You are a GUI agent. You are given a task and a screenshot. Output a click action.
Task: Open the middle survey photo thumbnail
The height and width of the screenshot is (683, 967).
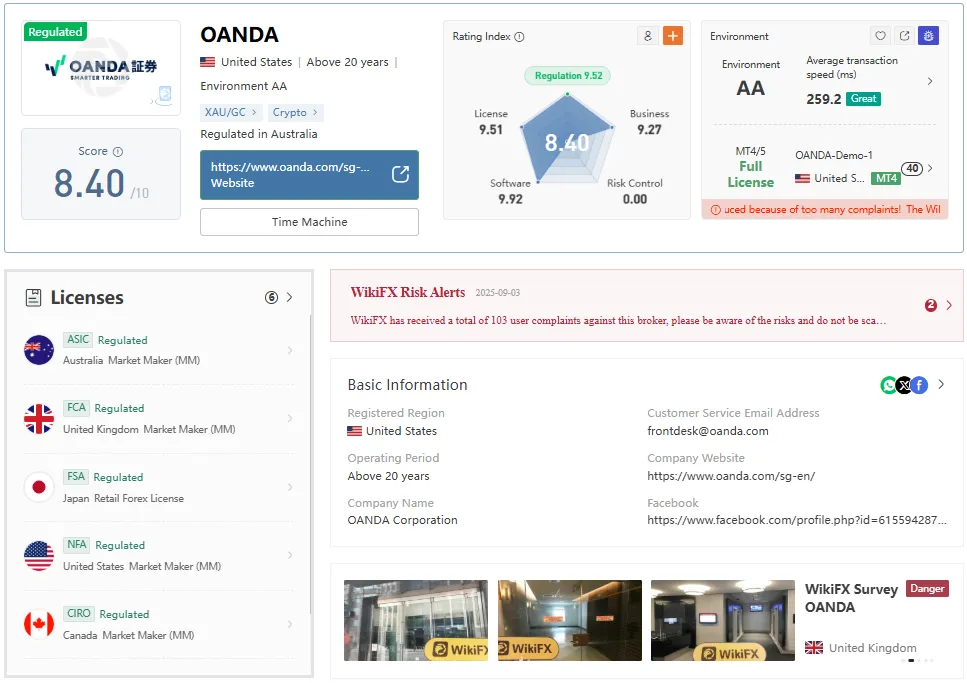[x=569, y=620]
